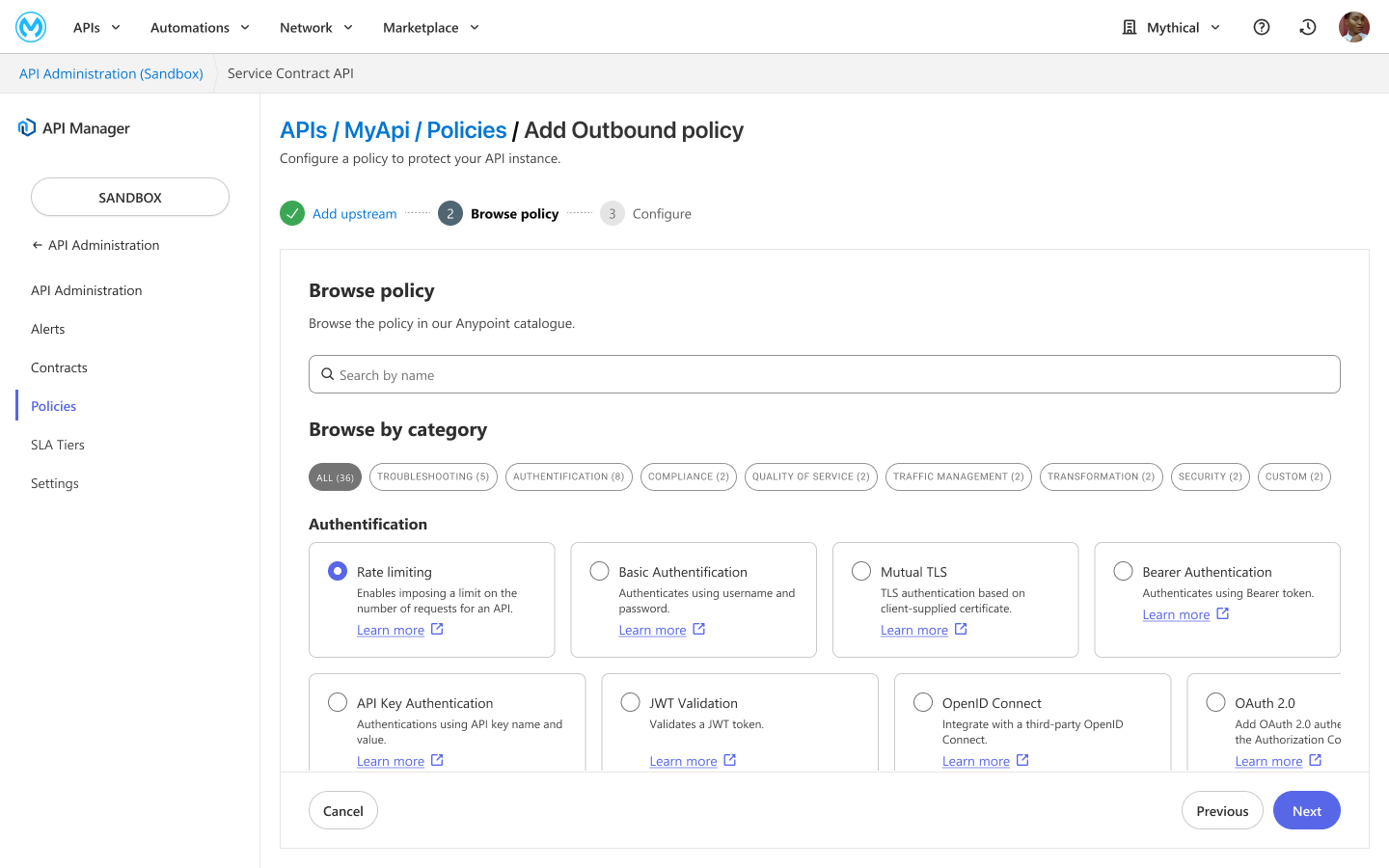Image resolution: width=1389 pixels, height=868 pixels.
Task: Filter by Troubleshooting (5) category
Action: pyautogui.click(x=433, y=476)
